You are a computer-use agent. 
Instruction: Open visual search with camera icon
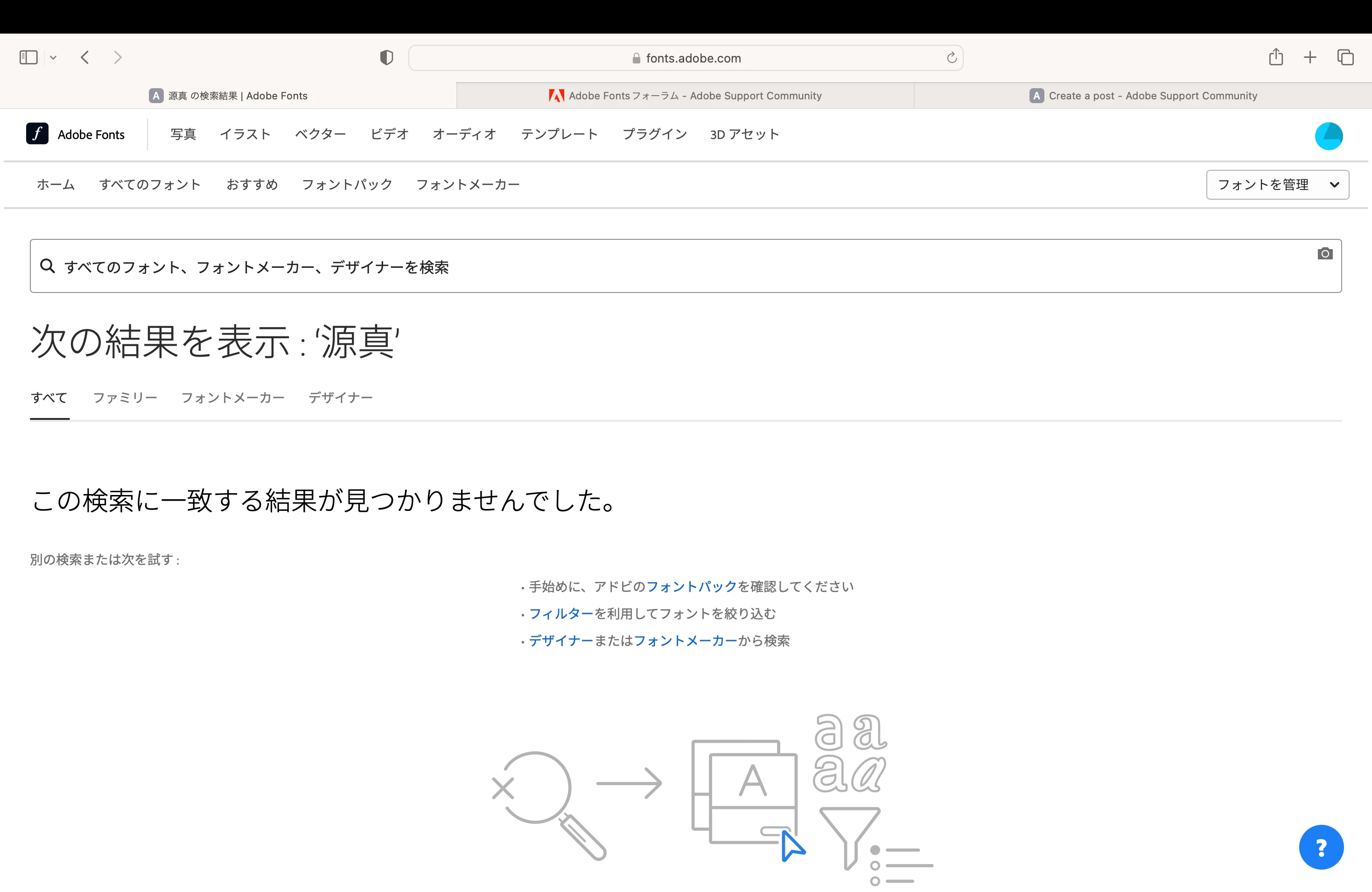pos(1325,253)
